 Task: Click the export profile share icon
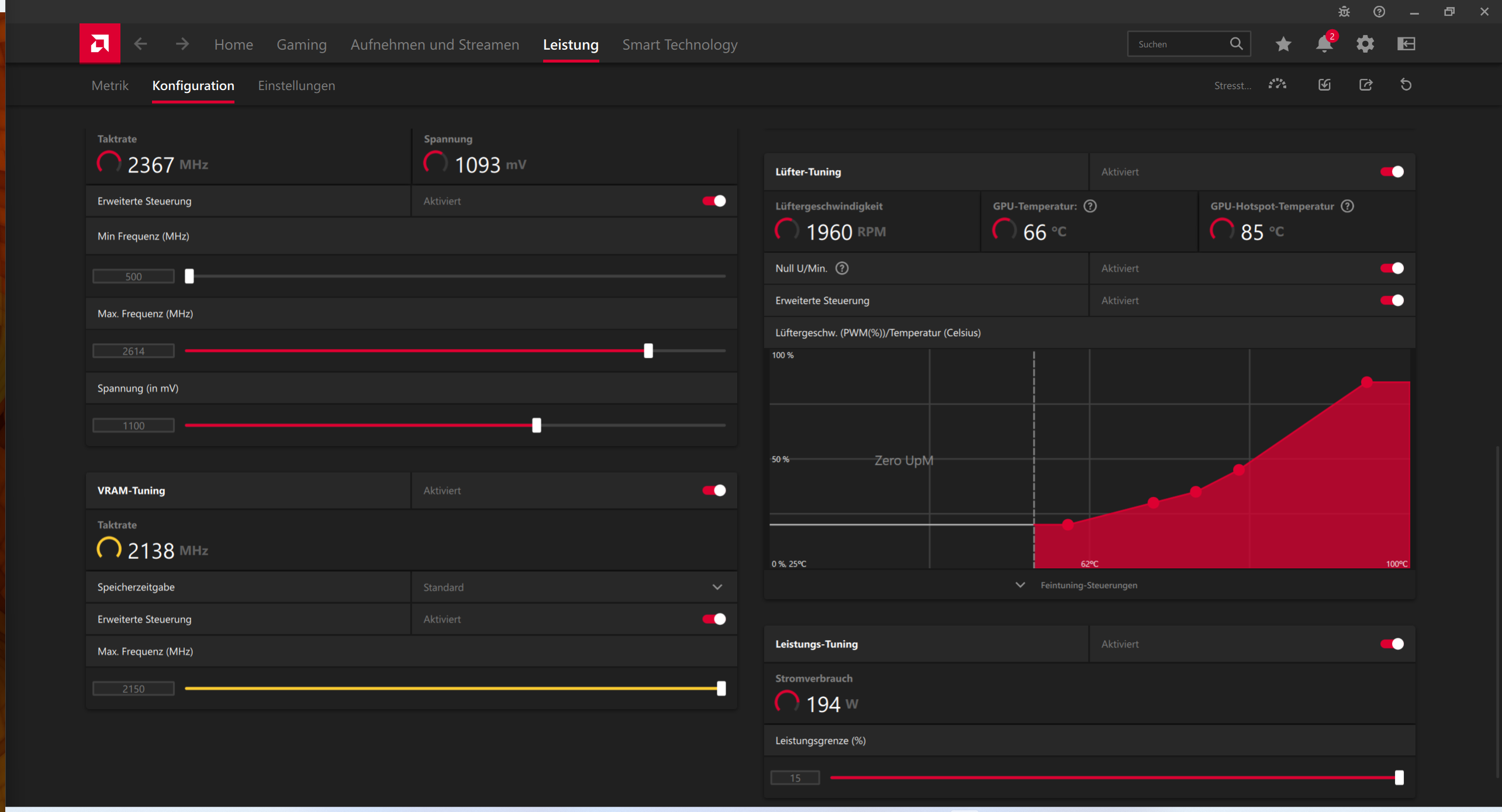tap(1365, 85)
